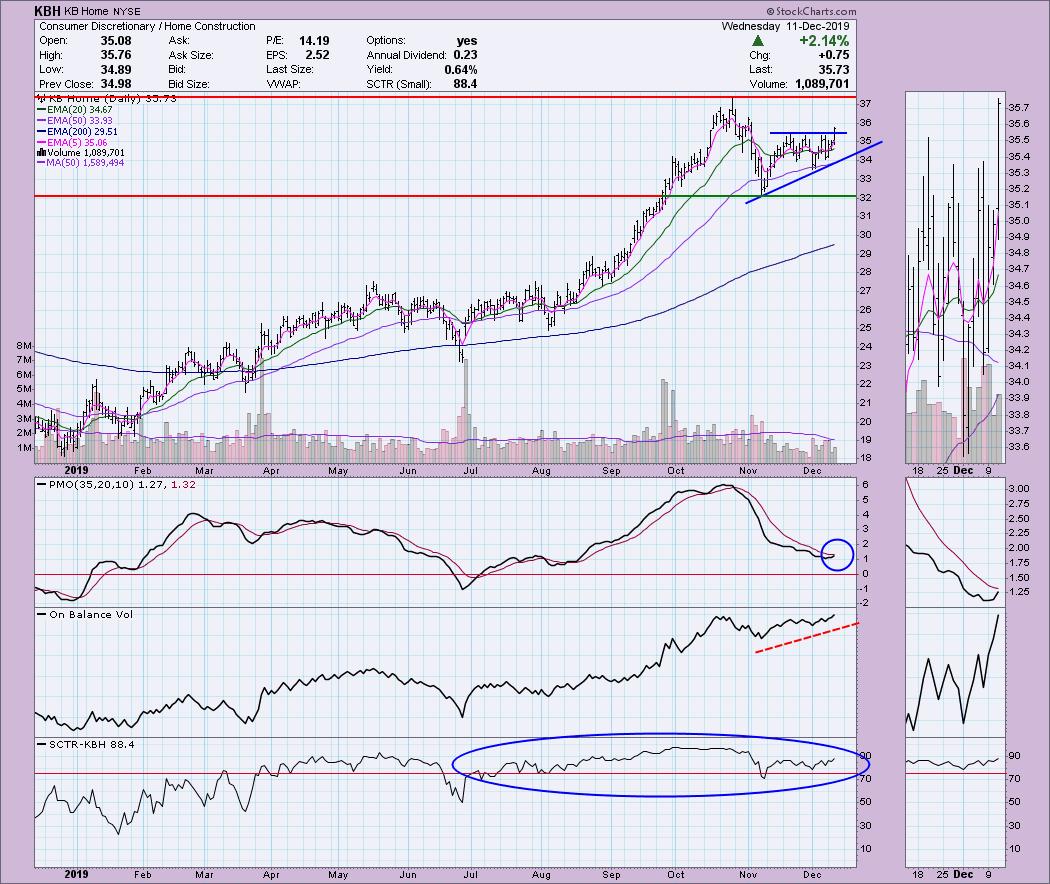This screenshot has width=1050, height=884.
Task: Click the 3.00 label on the zoomed PMO axis
Action: (1019, 488)
